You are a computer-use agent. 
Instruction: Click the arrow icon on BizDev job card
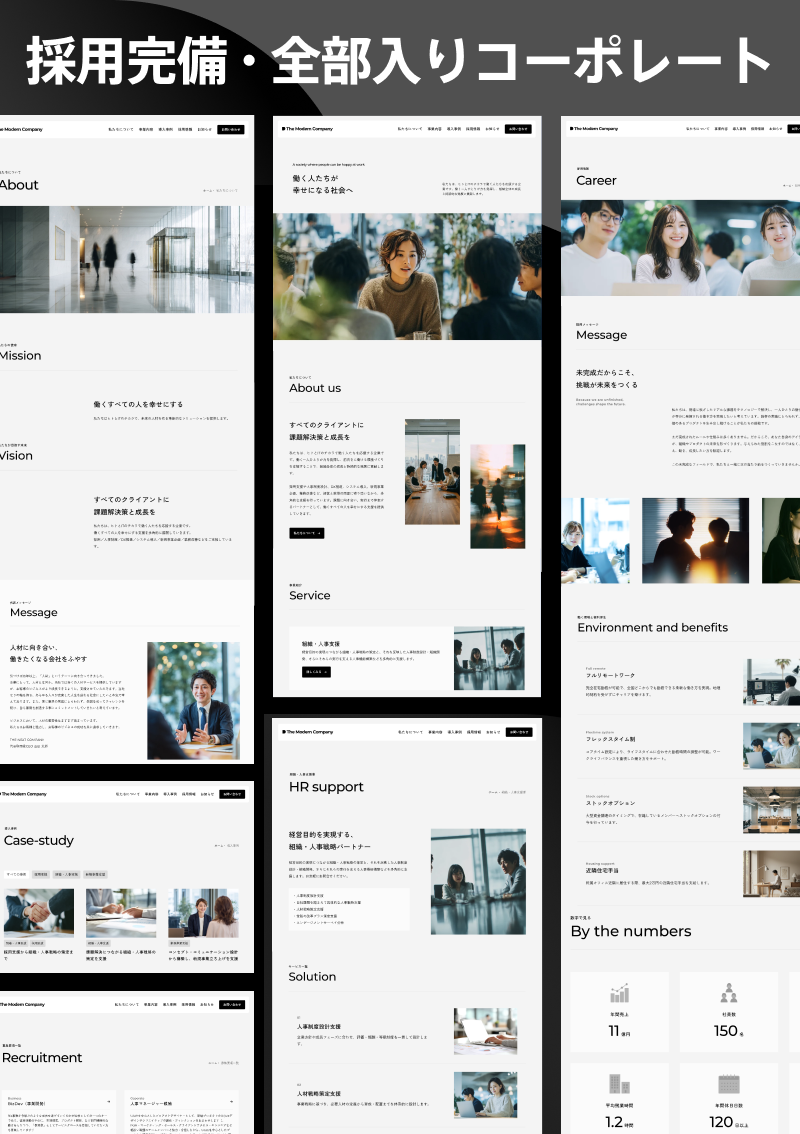pyautogui.click(x=109, y=1101)
